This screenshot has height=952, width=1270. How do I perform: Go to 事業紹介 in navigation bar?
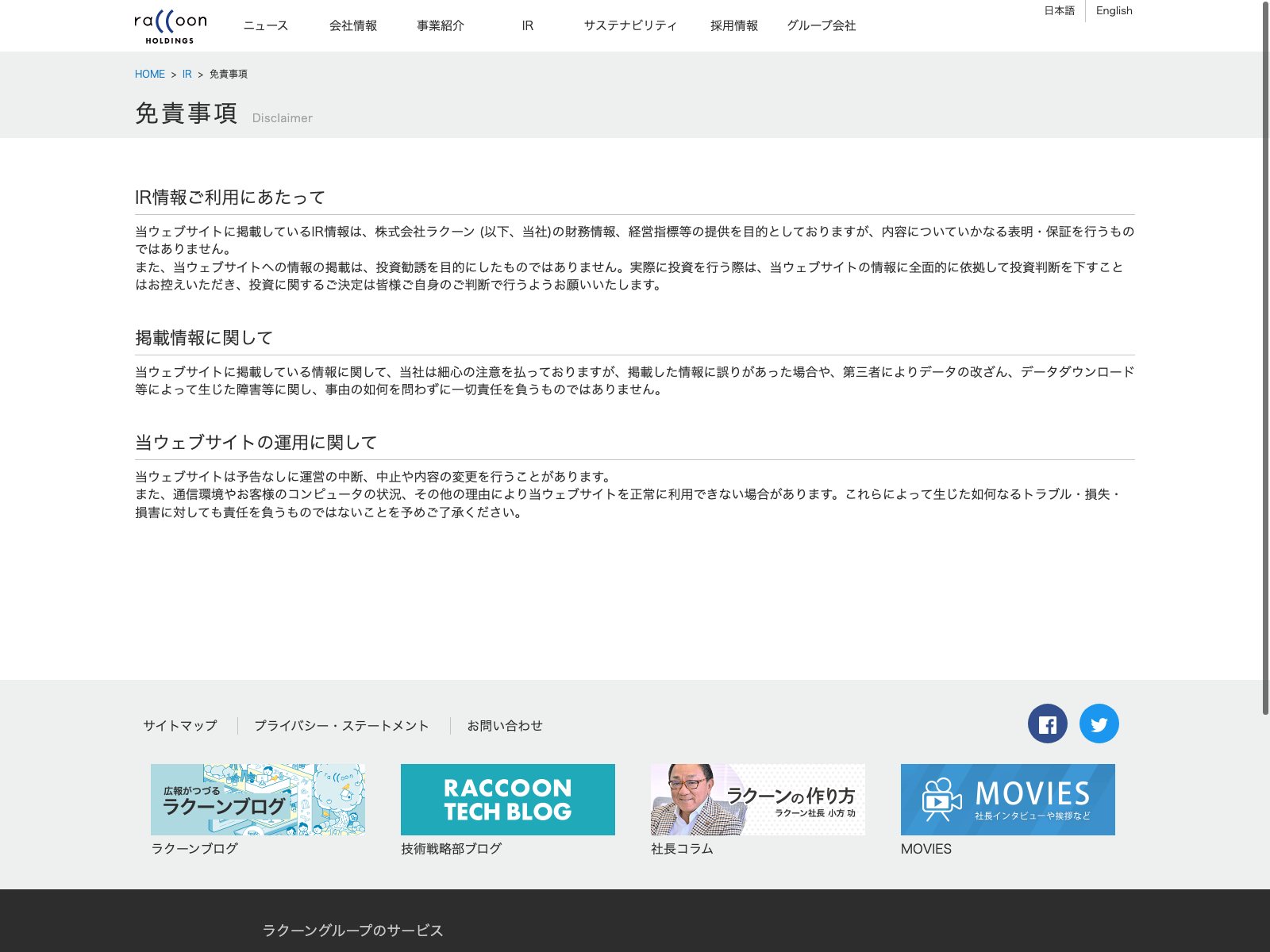point(441,25)
